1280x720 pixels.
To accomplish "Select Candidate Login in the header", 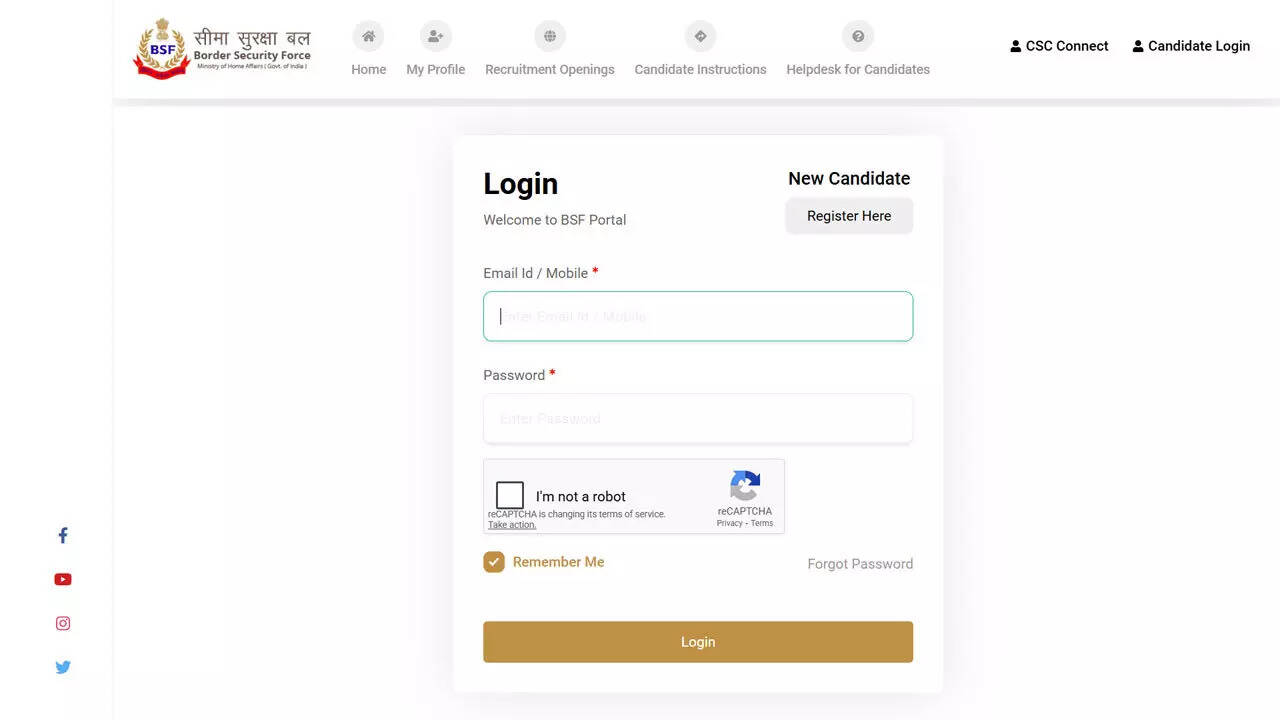I will pos(1191,46).
